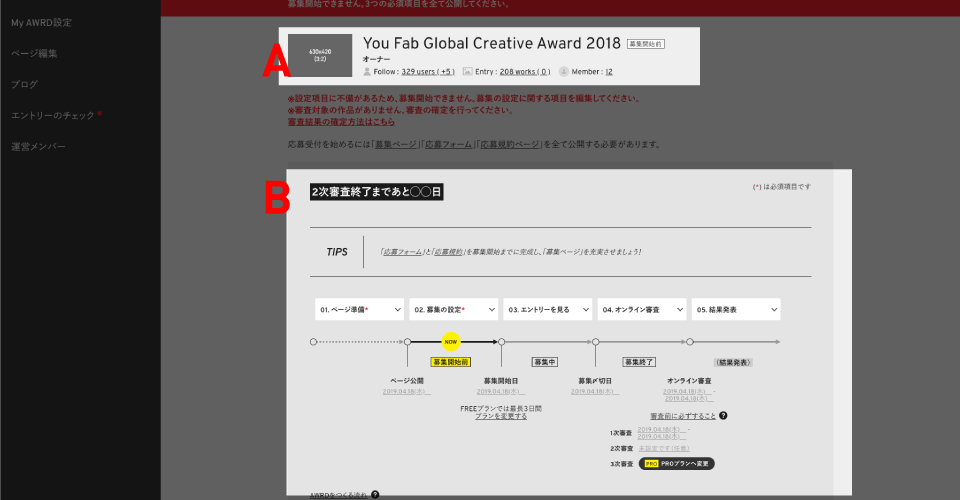The image size is (960, 500).
Task: Click the yellow 募集開始前 status label
Action: 451,362
